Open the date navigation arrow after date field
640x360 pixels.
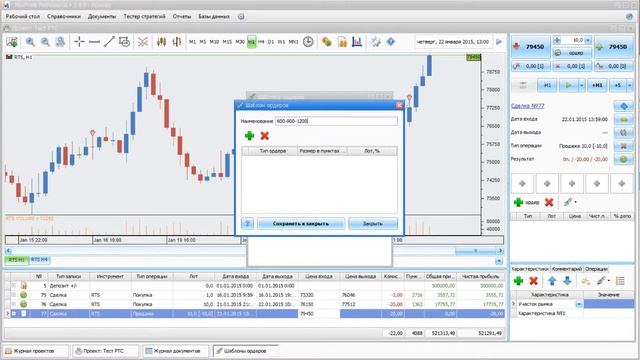(499, 42)
